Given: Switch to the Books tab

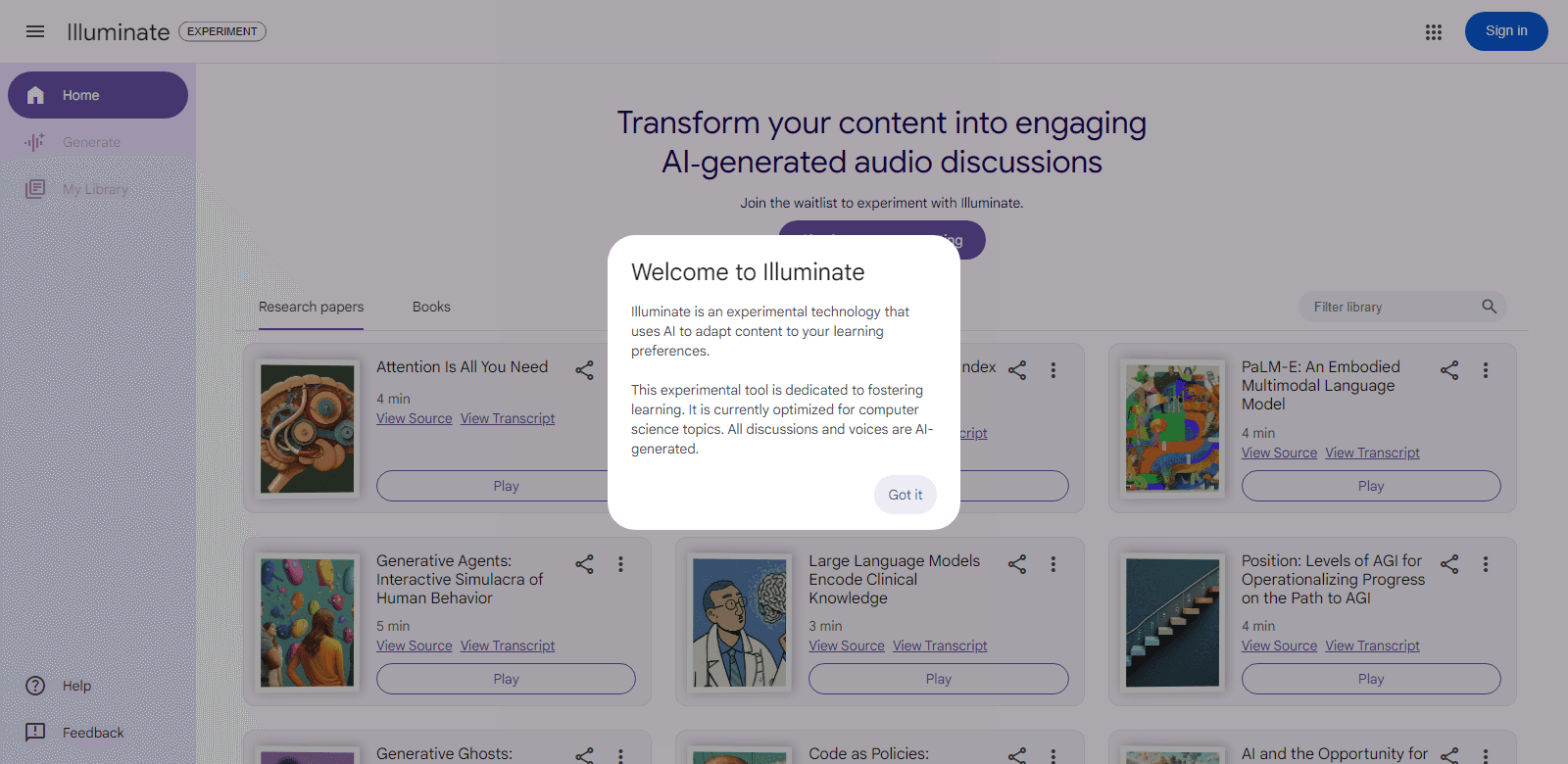Looking at the screenshot, I should click(431, 307).
